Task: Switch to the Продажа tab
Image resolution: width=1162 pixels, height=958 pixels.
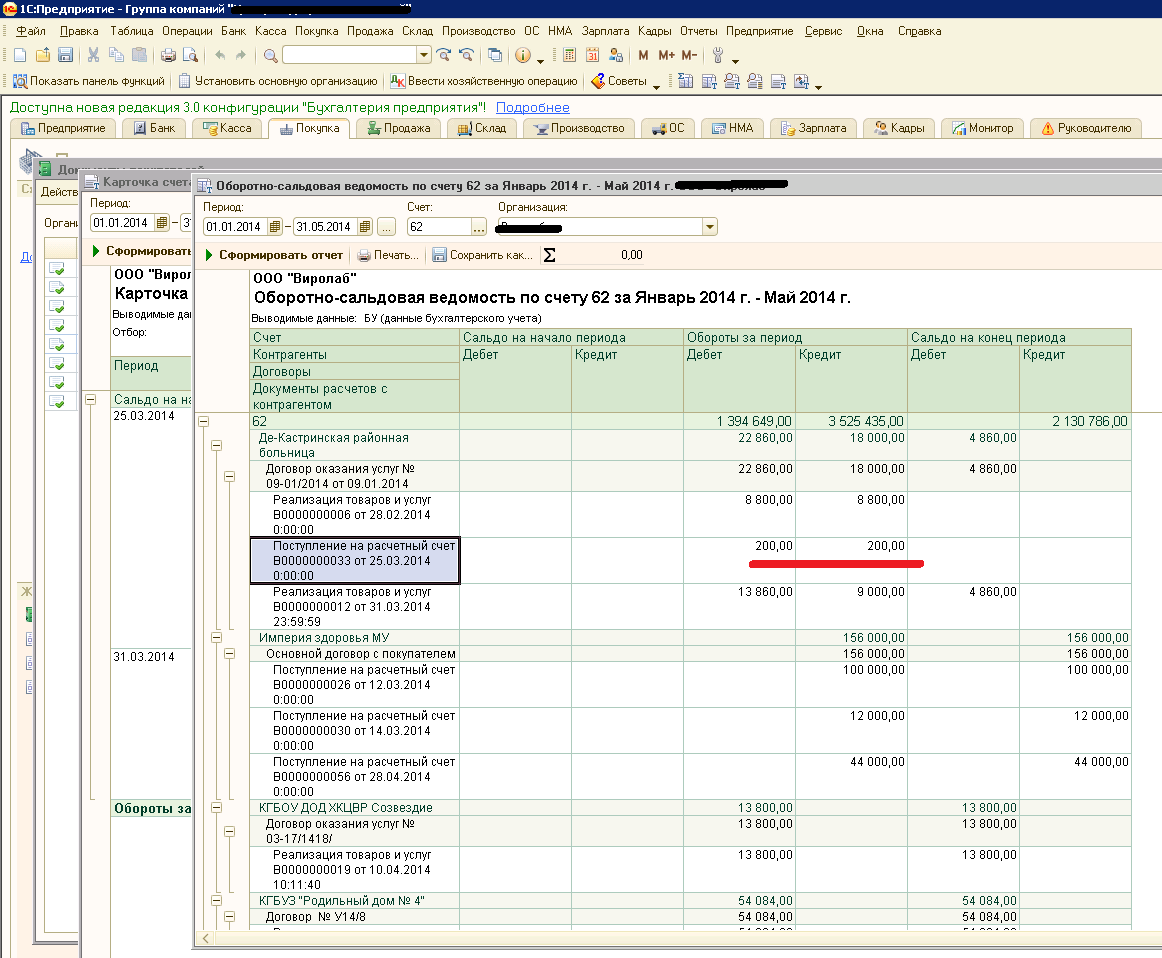Action: [x=398, y=128]
